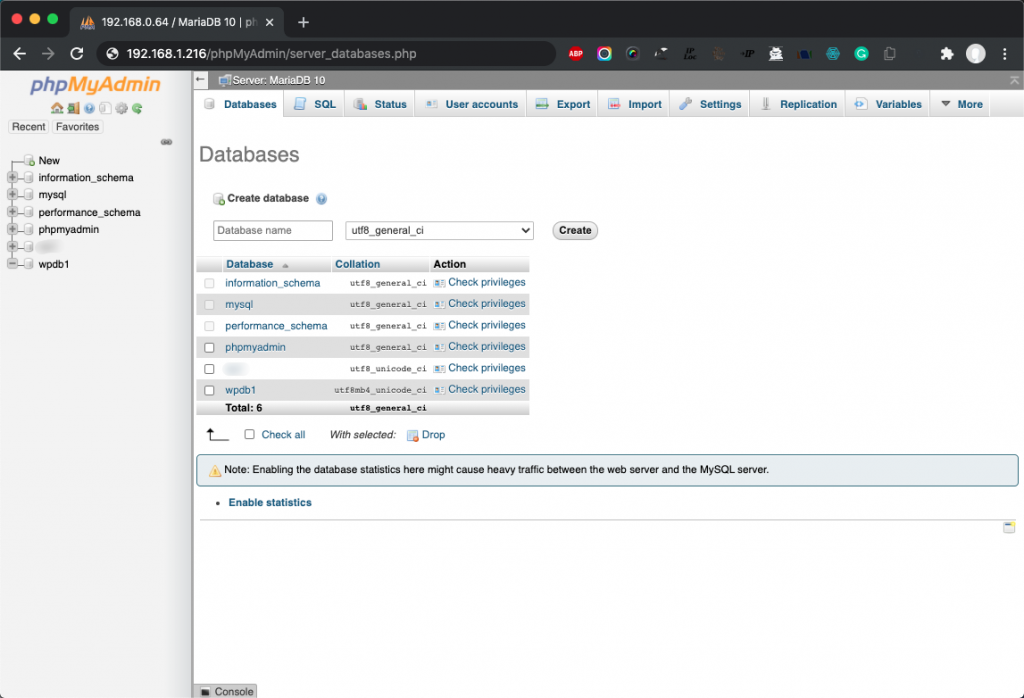Click the Collation column header
This screenshot has width=1024, height=698.
click(x=357, y=264)
